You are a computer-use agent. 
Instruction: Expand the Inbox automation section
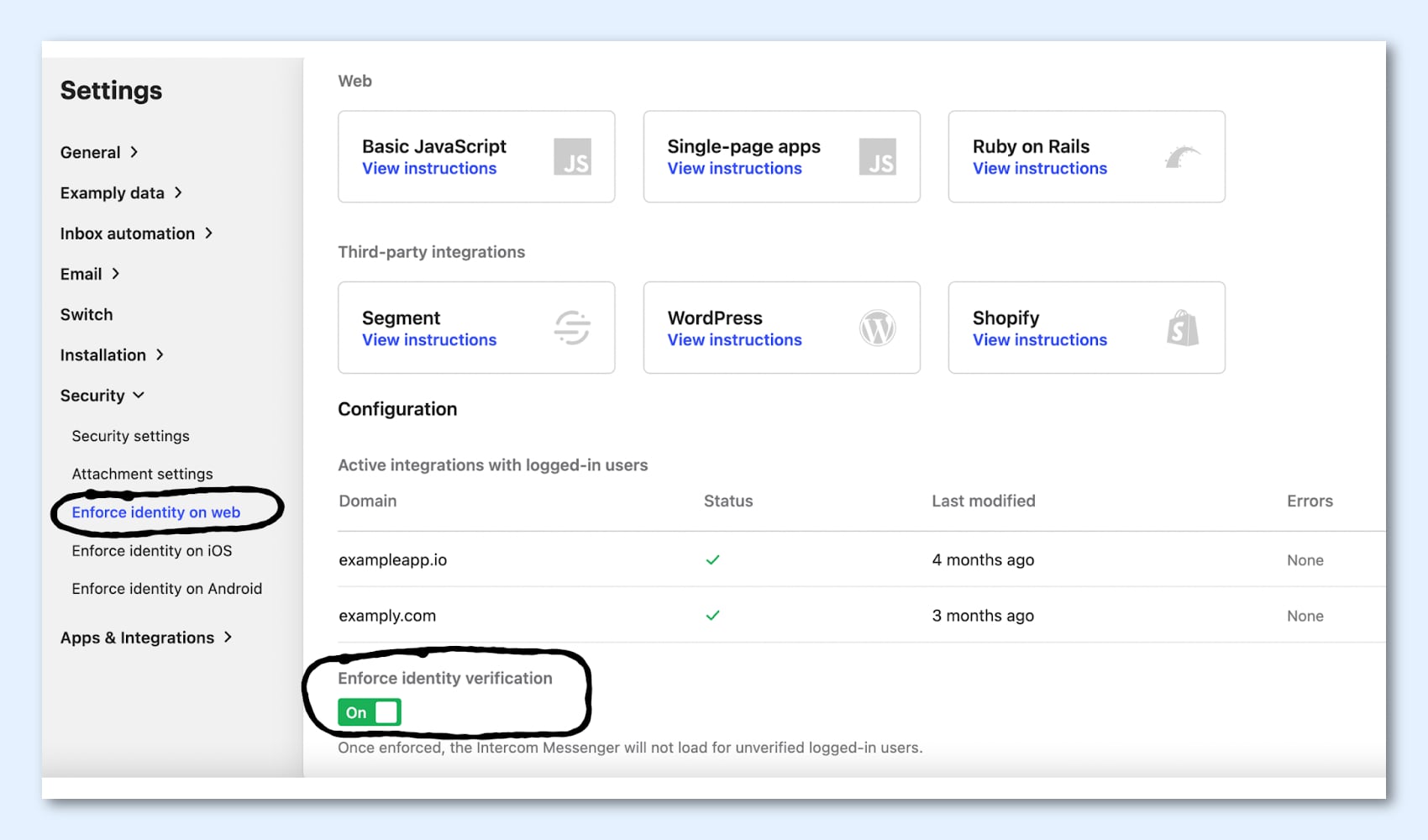pos(136,234)
